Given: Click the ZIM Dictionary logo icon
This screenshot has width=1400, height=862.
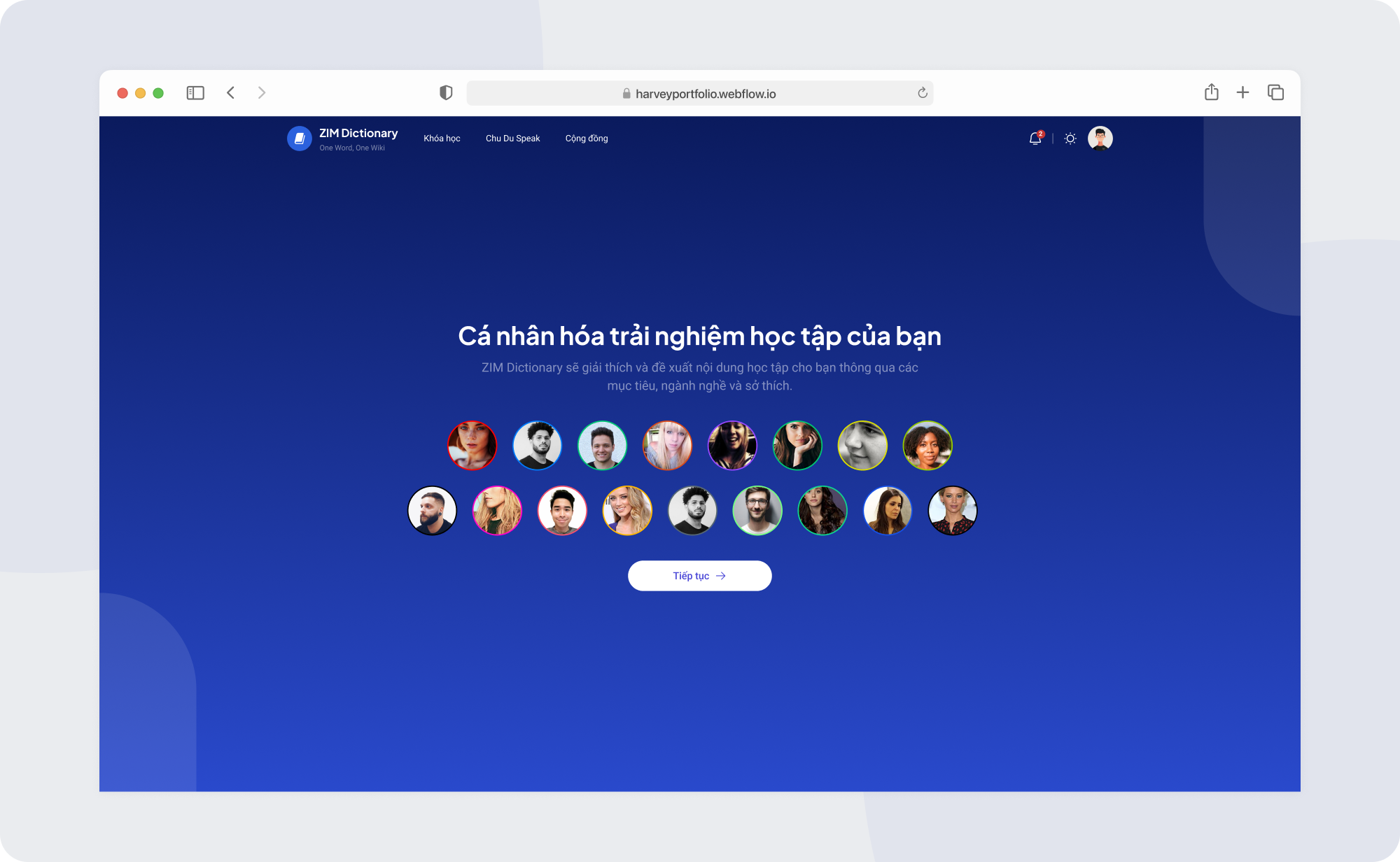Looking at the screenshot, I should (300, 139).
